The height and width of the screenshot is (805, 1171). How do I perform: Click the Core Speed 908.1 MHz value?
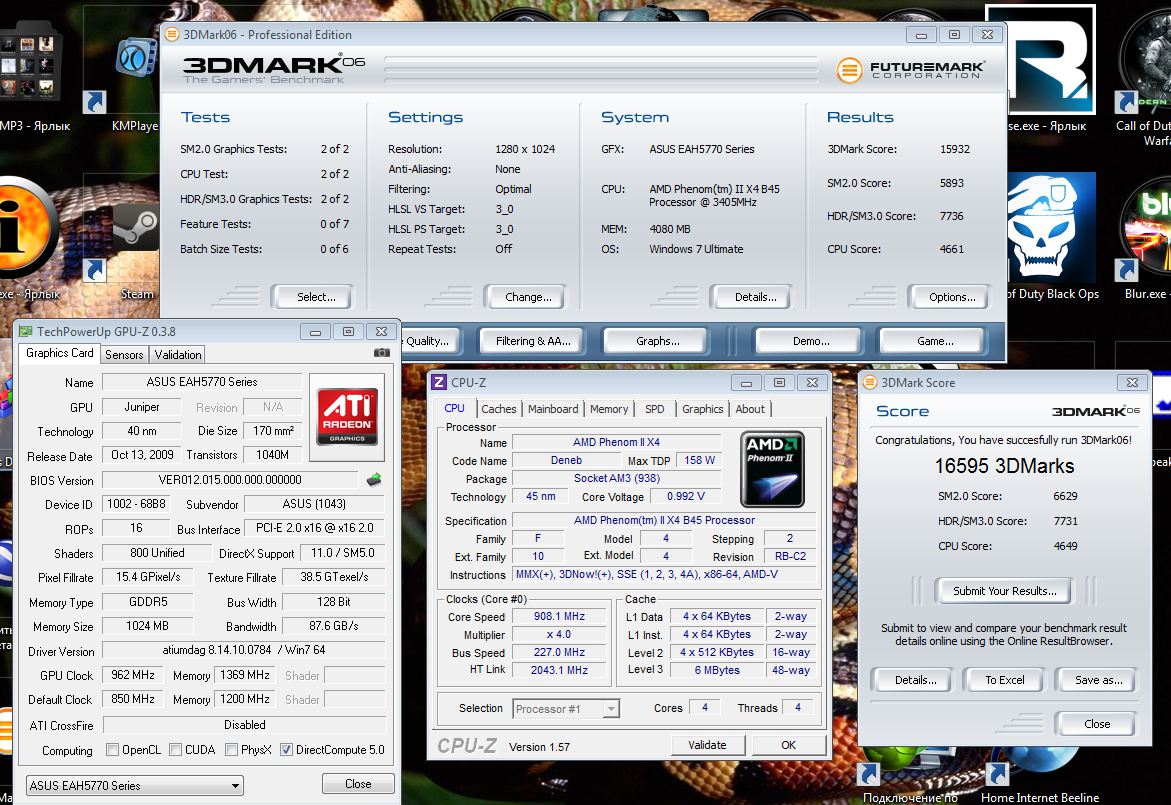[x=559, y=617]
